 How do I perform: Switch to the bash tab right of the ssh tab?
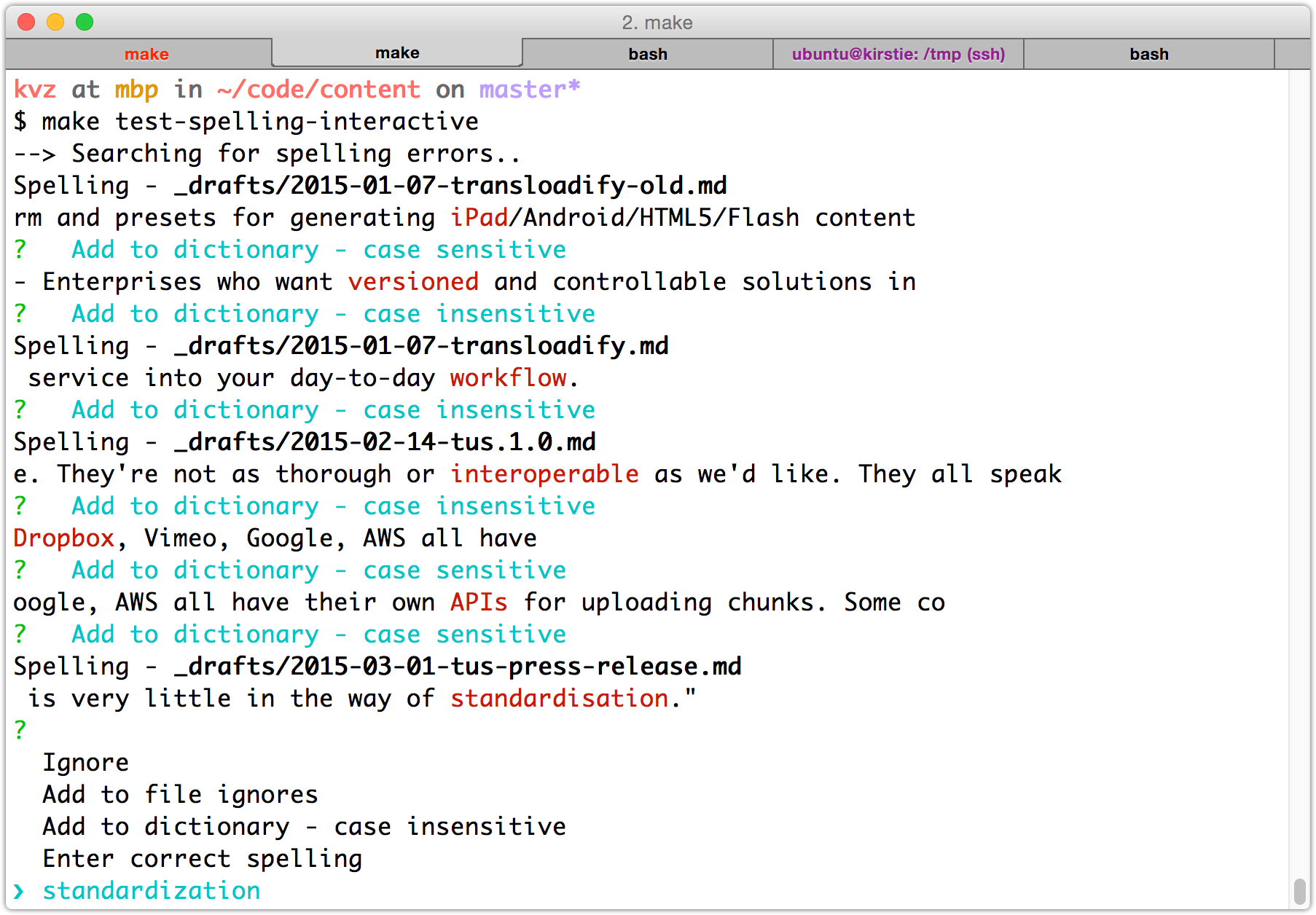[x=1148, y=54]
